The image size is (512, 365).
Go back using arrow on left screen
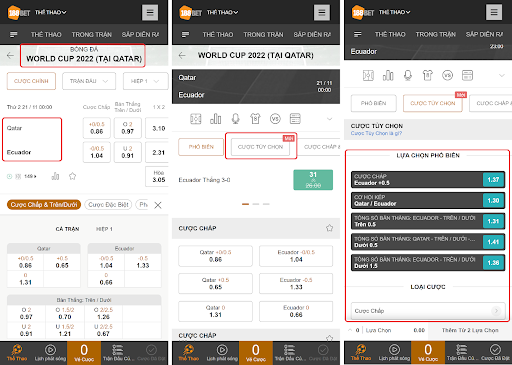(10, 55)
